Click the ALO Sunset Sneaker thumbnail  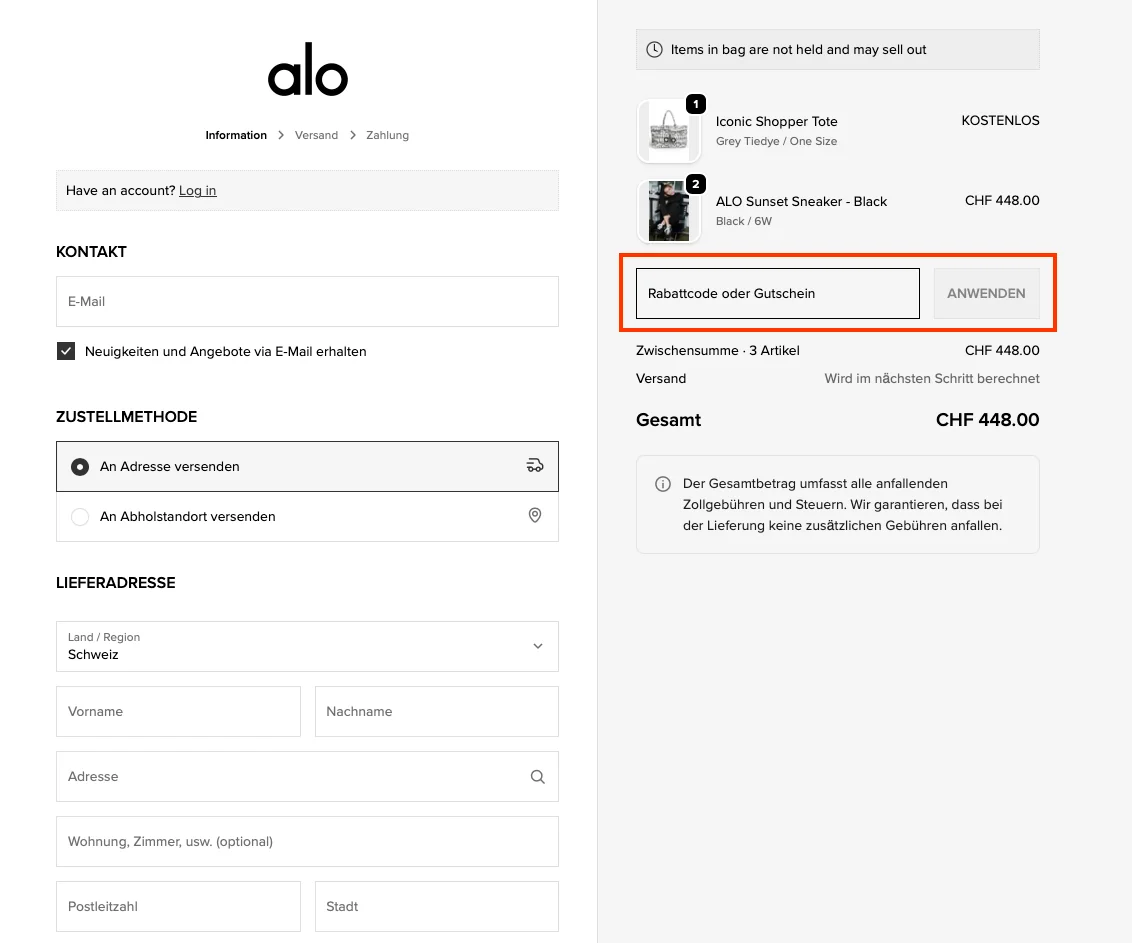coord(668,211)
